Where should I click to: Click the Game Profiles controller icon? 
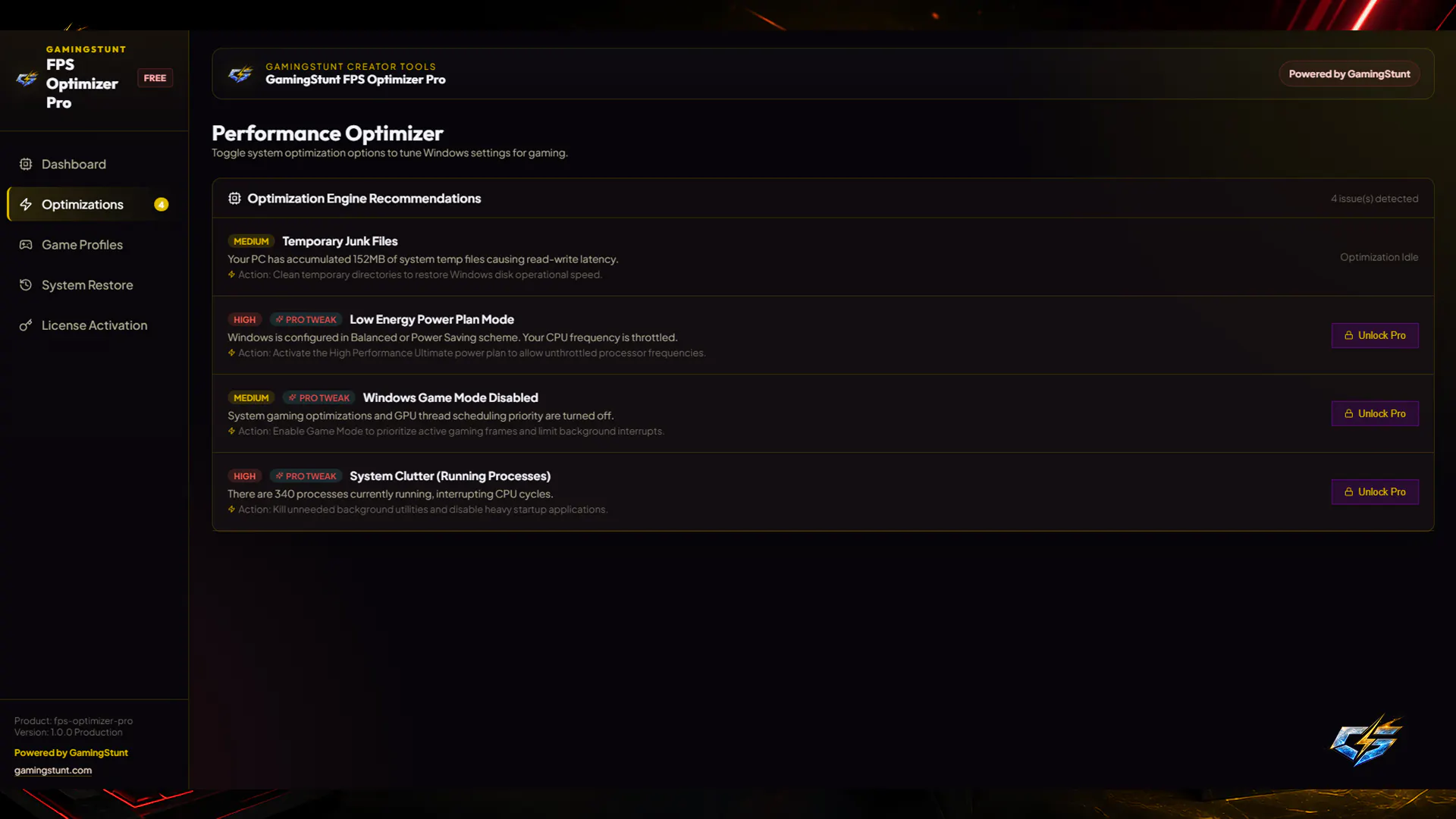click(26, 244)
